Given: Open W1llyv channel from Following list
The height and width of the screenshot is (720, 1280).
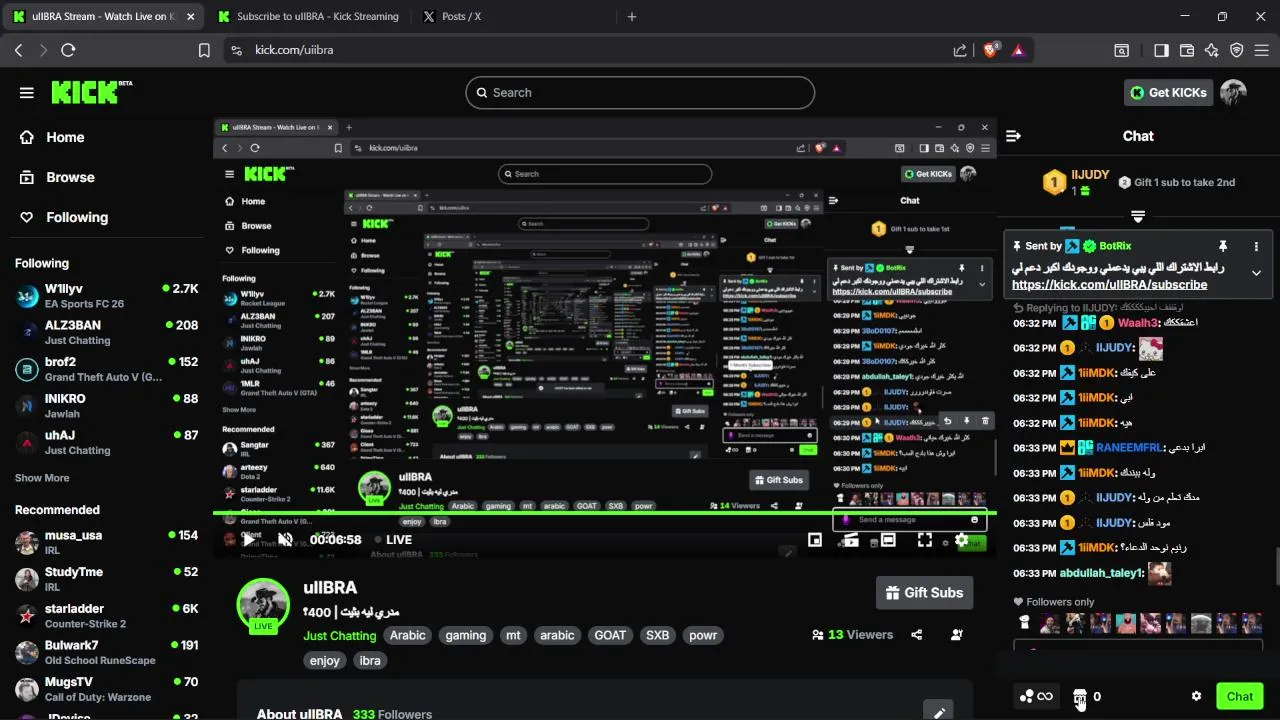Looking at the screenshot, I should (107, 296).
